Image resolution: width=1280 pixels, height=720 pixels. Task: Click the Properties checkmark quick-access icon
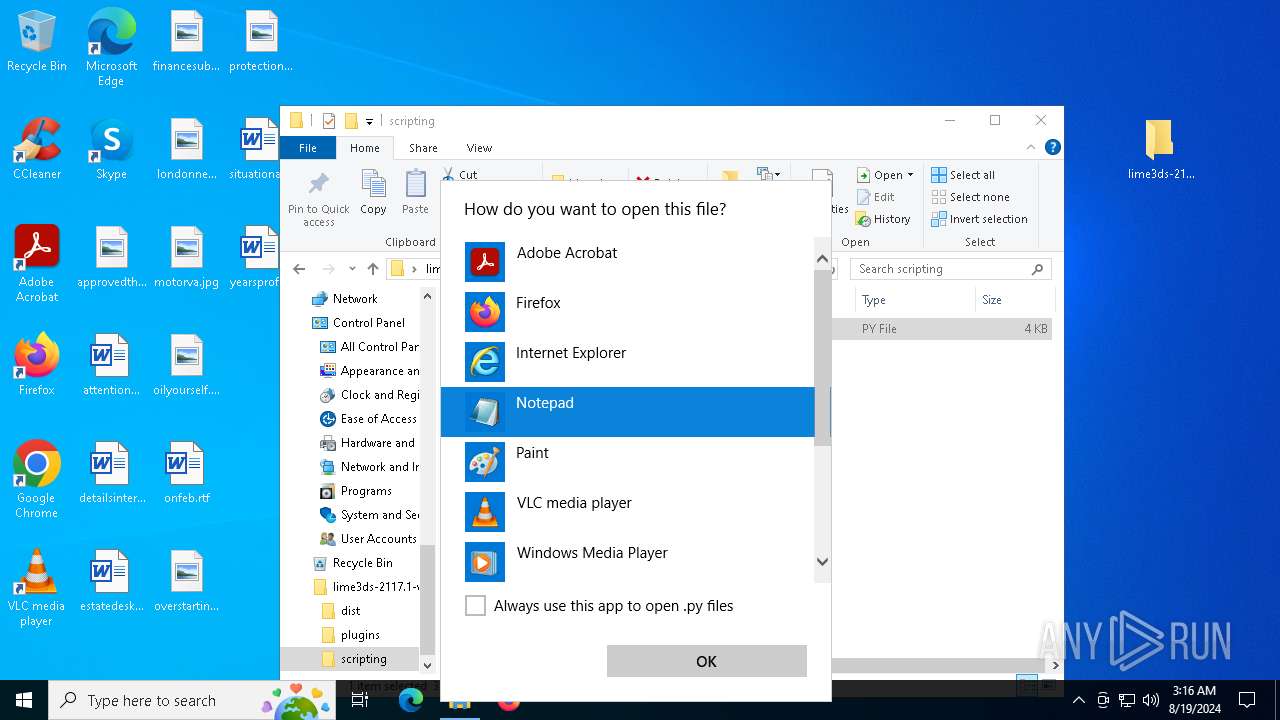click(x=328, y=121)
